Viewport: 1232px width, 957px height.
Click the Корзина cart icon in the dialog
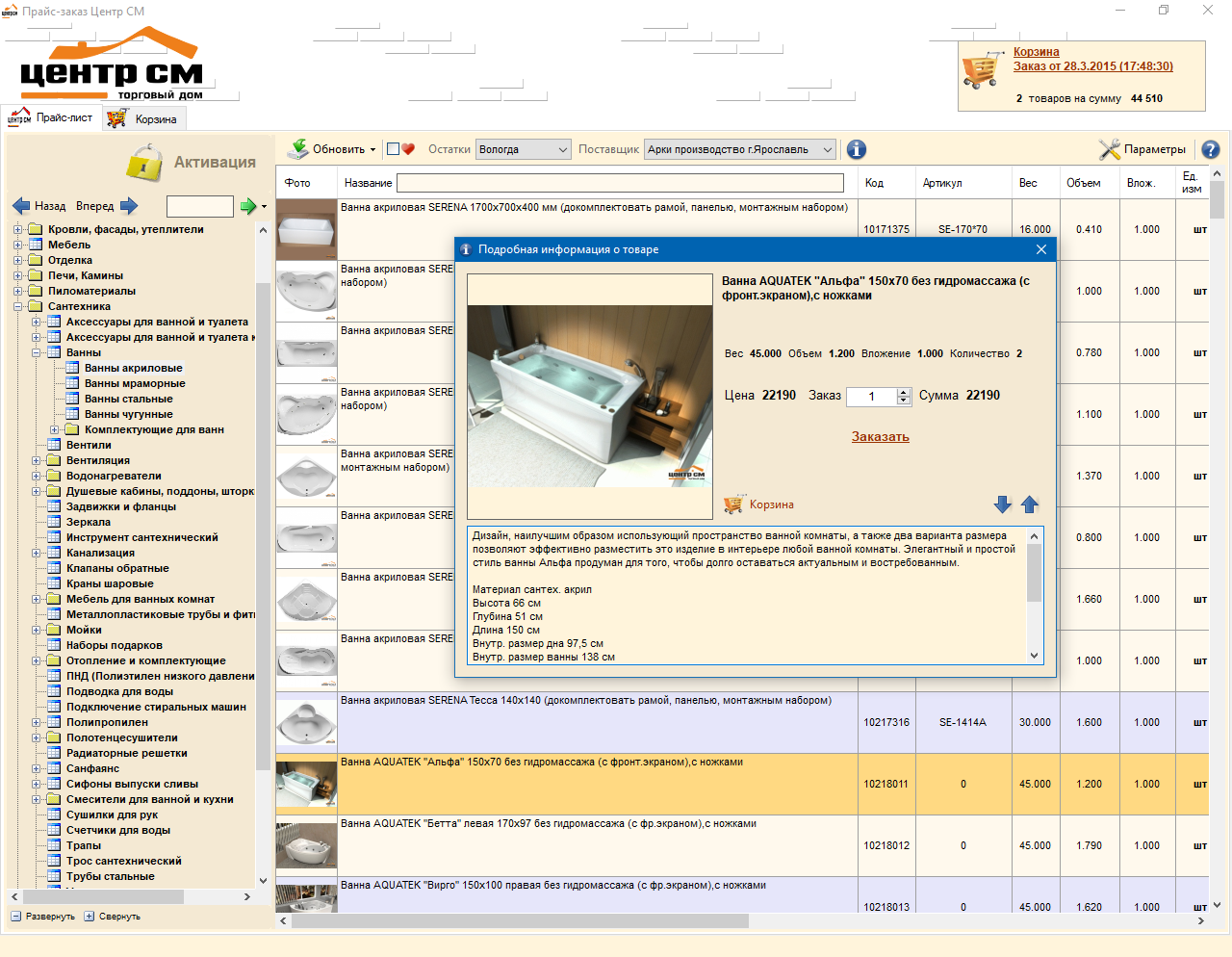pos(733,504)
